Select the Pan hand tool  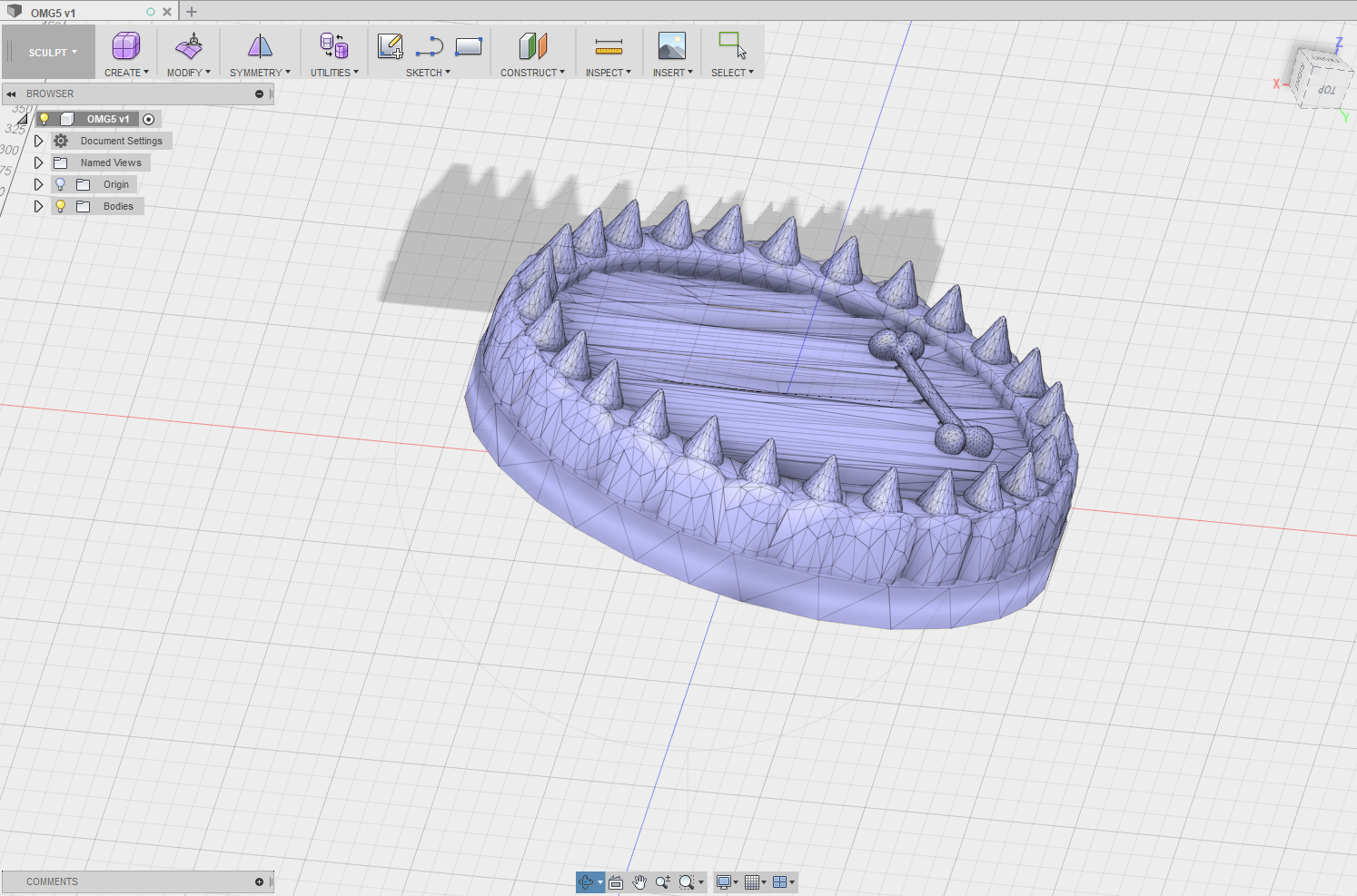pos(639,881)
